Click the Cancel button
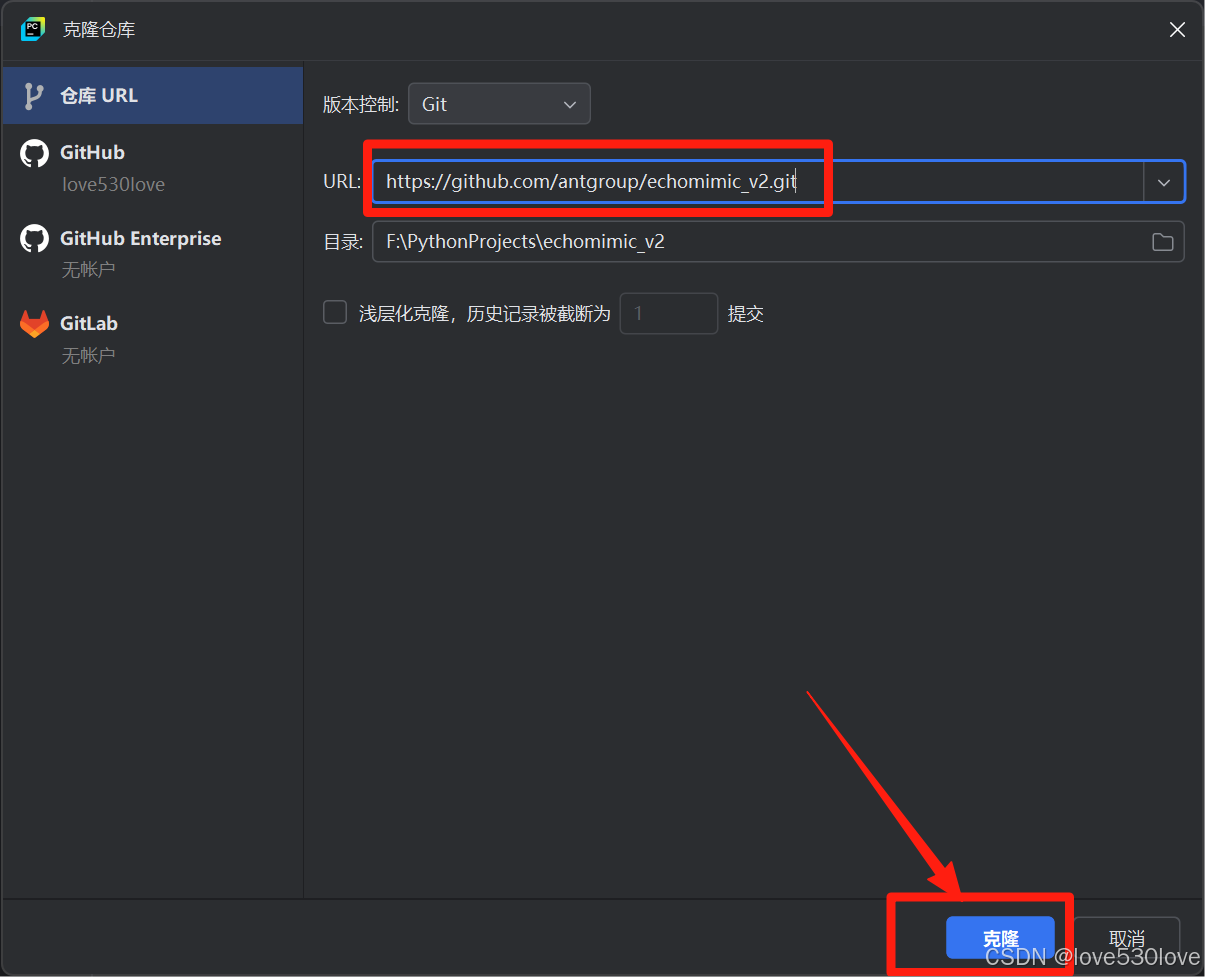The height and width of the screenshot is (977, 1205). point(1127,938)
